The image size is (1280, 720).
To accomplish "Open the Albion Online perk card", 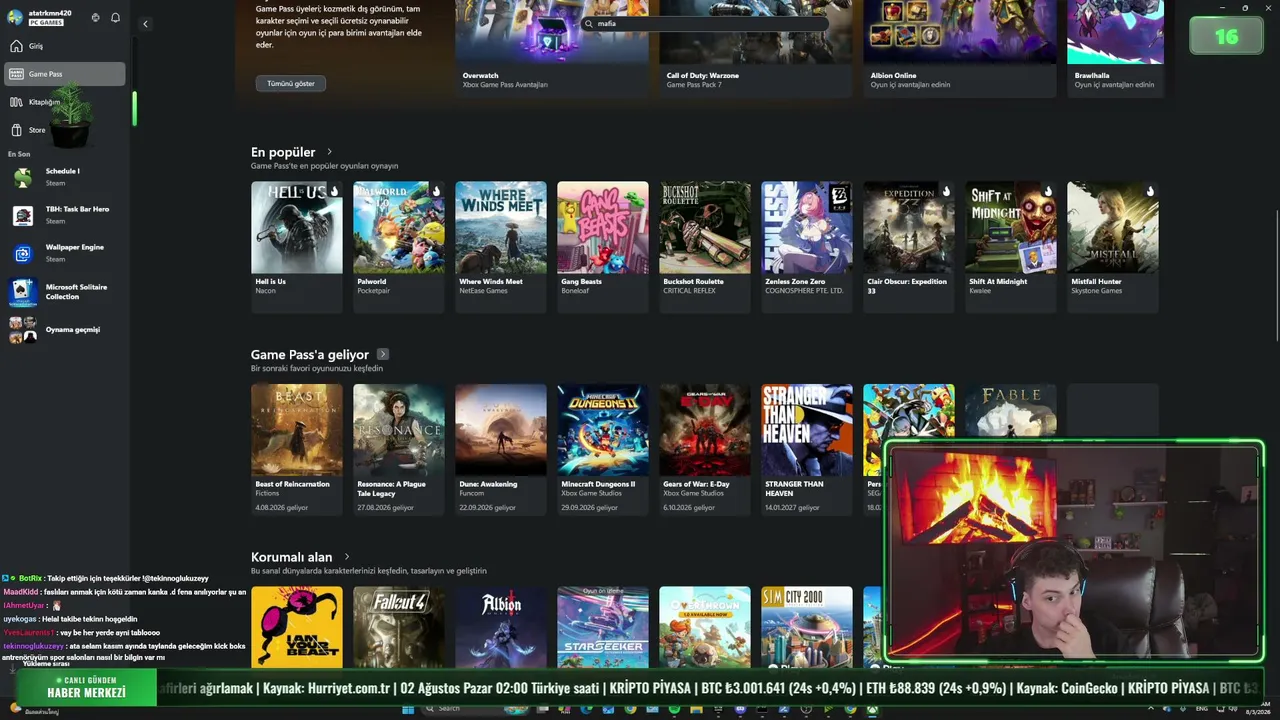I will coord(959,48).
